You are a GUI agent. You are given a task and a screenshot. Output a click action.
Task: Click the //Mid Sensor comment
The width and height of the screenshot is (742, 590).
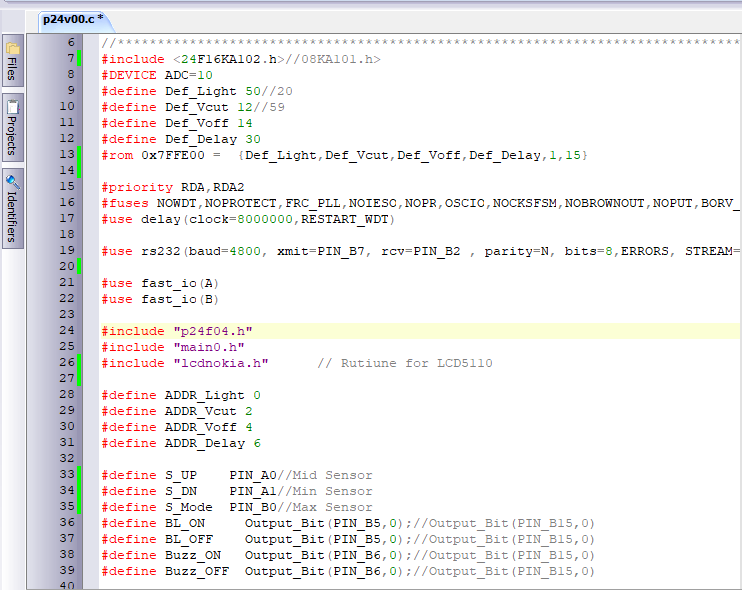325,476
